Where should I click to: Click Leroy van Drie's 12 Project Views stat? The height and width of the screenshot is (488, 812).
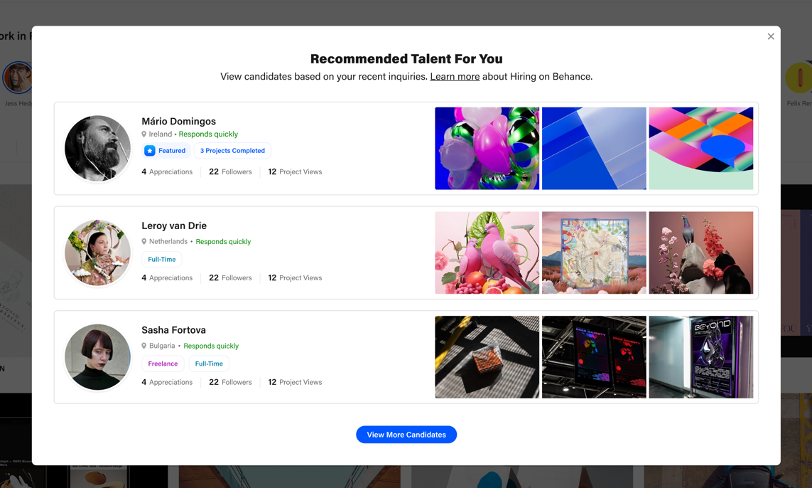point(295,278)
